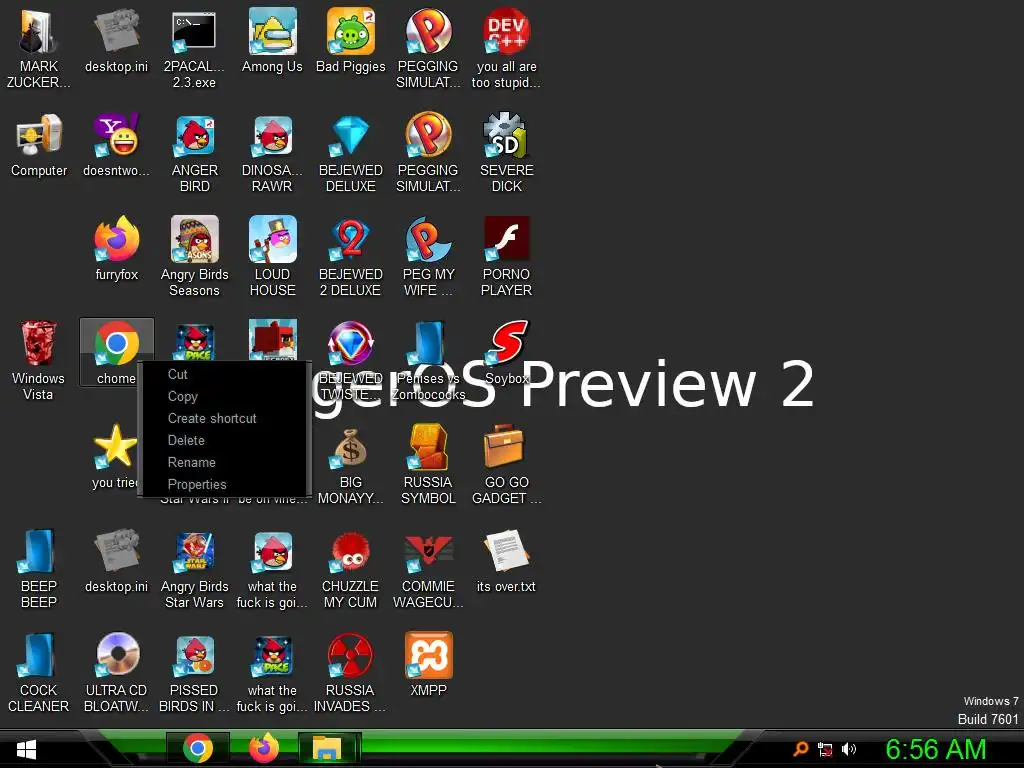Select the CHUZZLE icon

click(351, 568)
